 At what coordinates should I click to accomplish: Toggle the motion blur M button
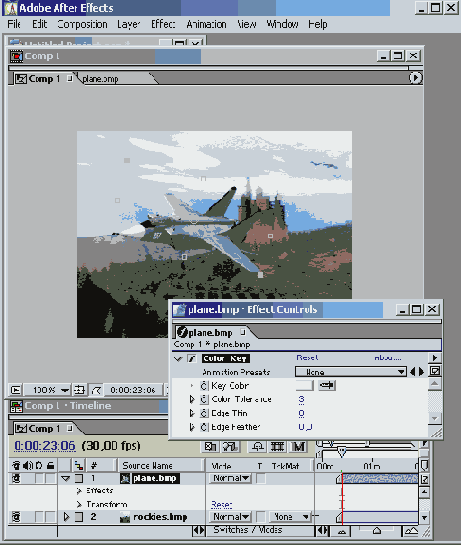point(298,446)
